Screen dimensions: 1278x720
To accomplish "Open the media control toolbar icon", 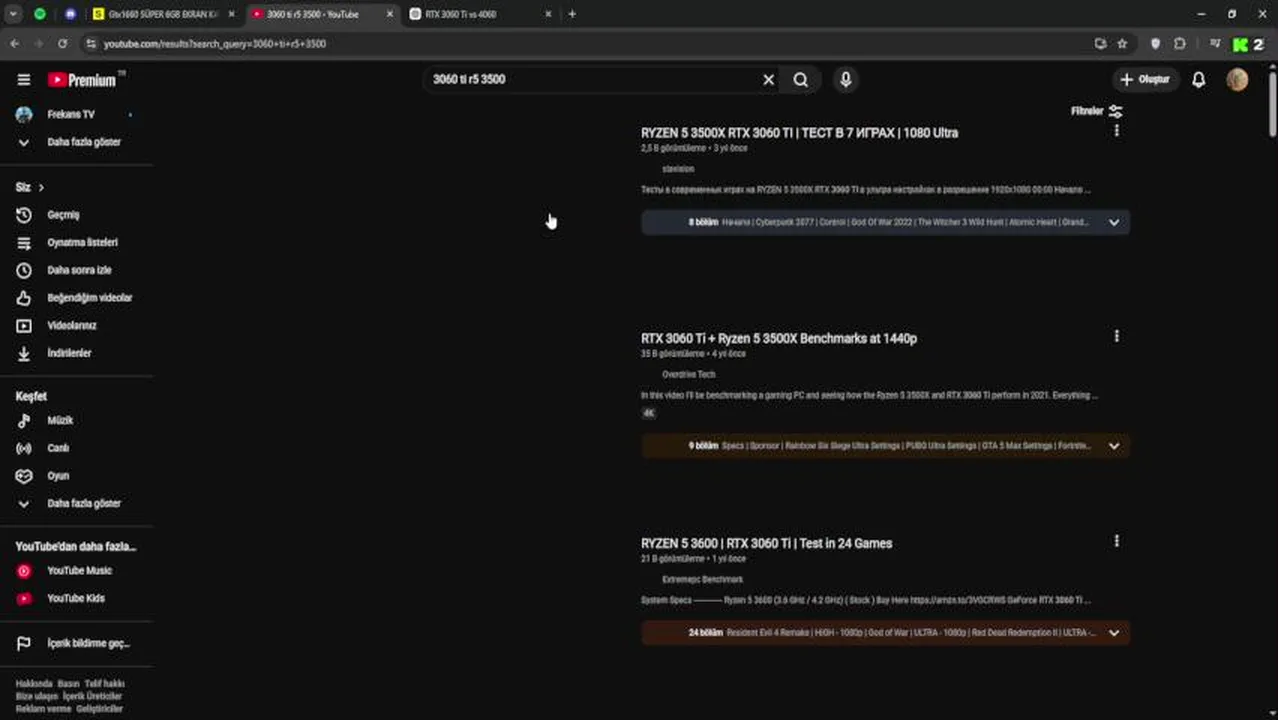I will coord(1215,44).
